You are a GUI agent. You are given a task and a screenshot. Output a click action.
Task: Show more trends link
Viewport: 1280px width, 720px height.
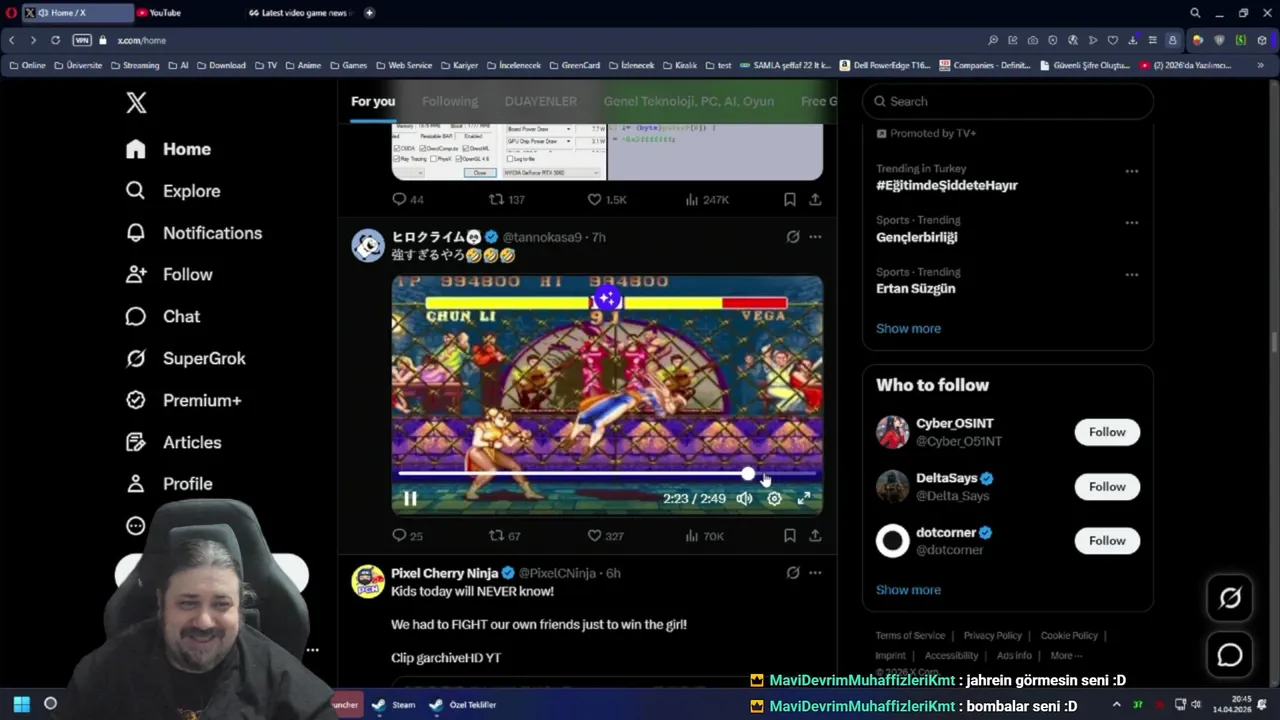coord(908,328)
